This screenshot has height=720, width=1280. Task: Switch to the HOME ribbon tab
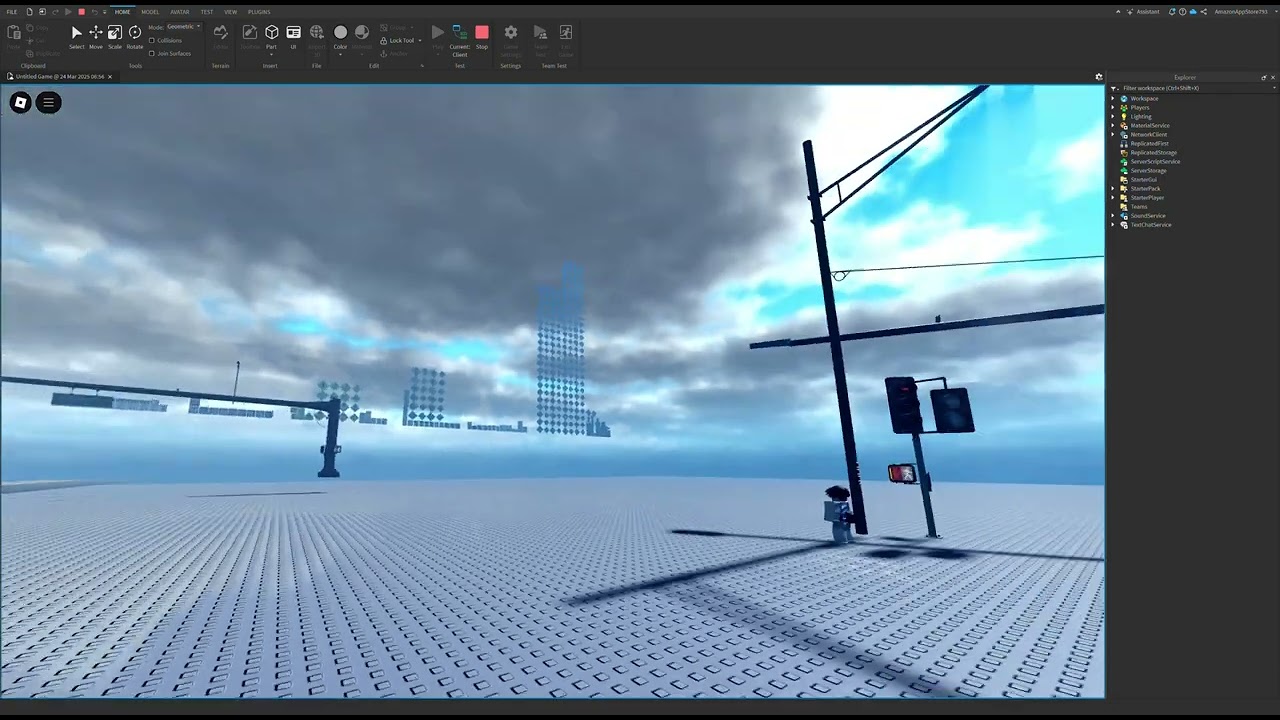pos(122,12)
